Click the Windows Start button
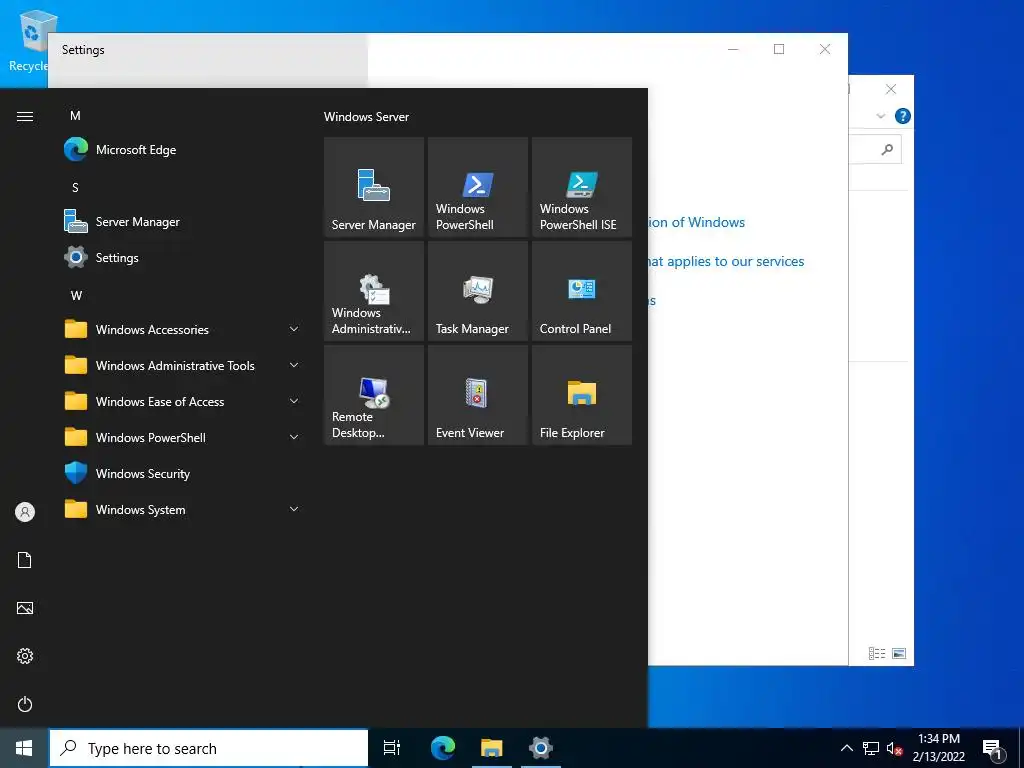The image size is (1024, 768). [24, 748]
